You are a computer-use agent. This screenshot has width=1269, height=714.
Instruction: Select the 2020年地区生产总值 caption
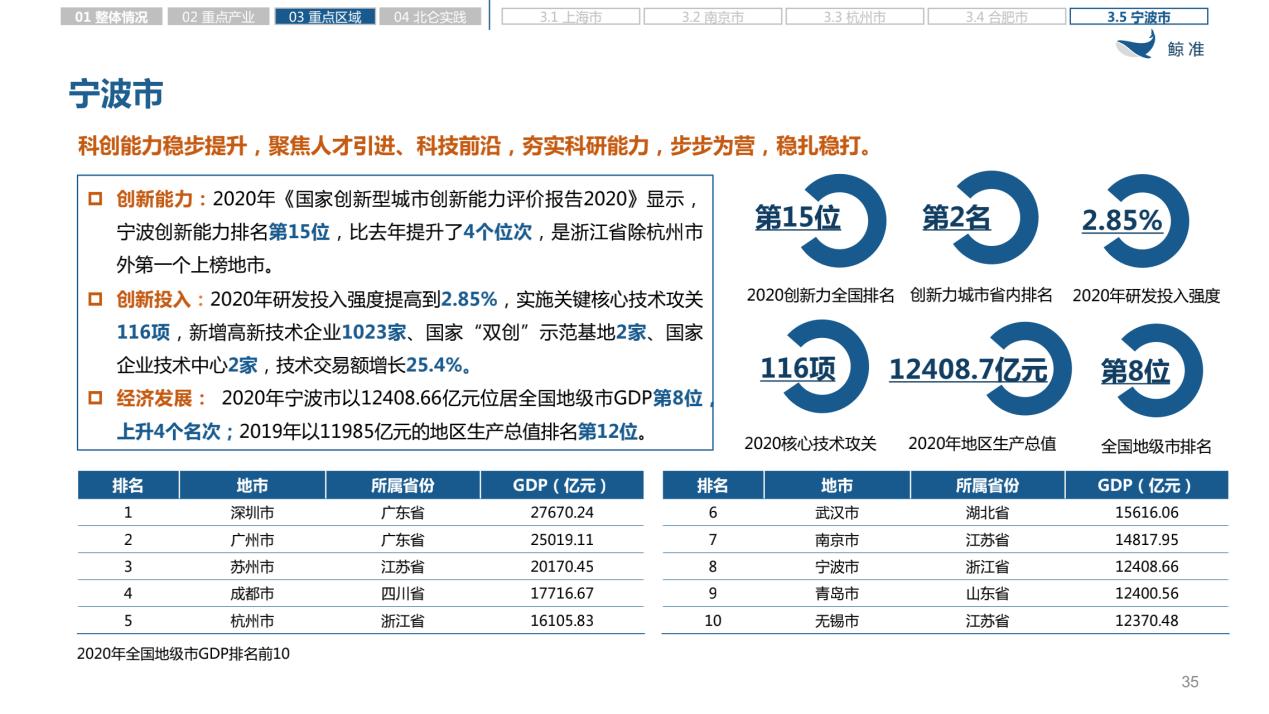click(982, 444)
